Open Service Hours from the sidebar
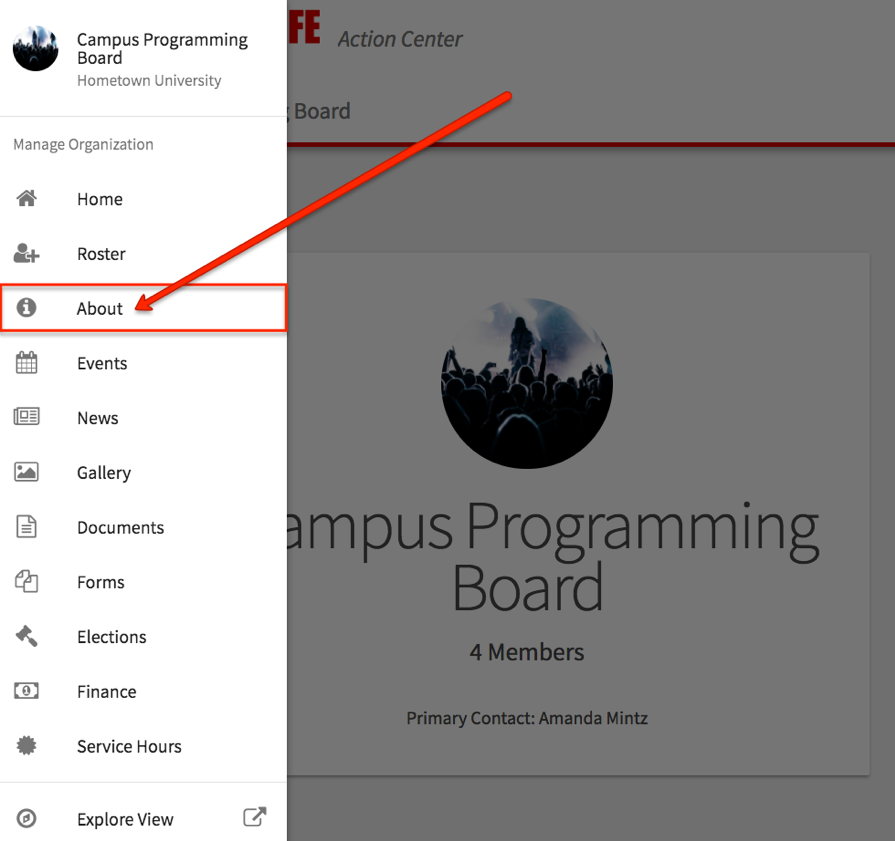Image resolution: width=895 pixels, height=841 pixels. point(129,746)
